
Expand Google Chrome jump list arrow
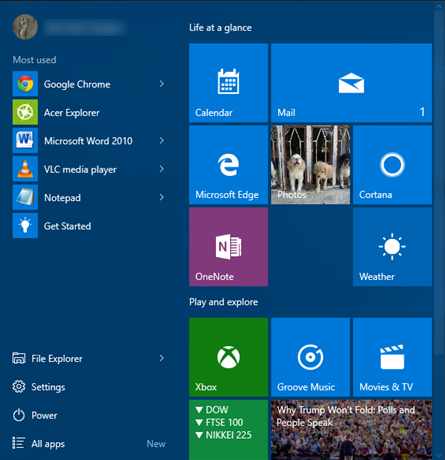tap(162, 84)
